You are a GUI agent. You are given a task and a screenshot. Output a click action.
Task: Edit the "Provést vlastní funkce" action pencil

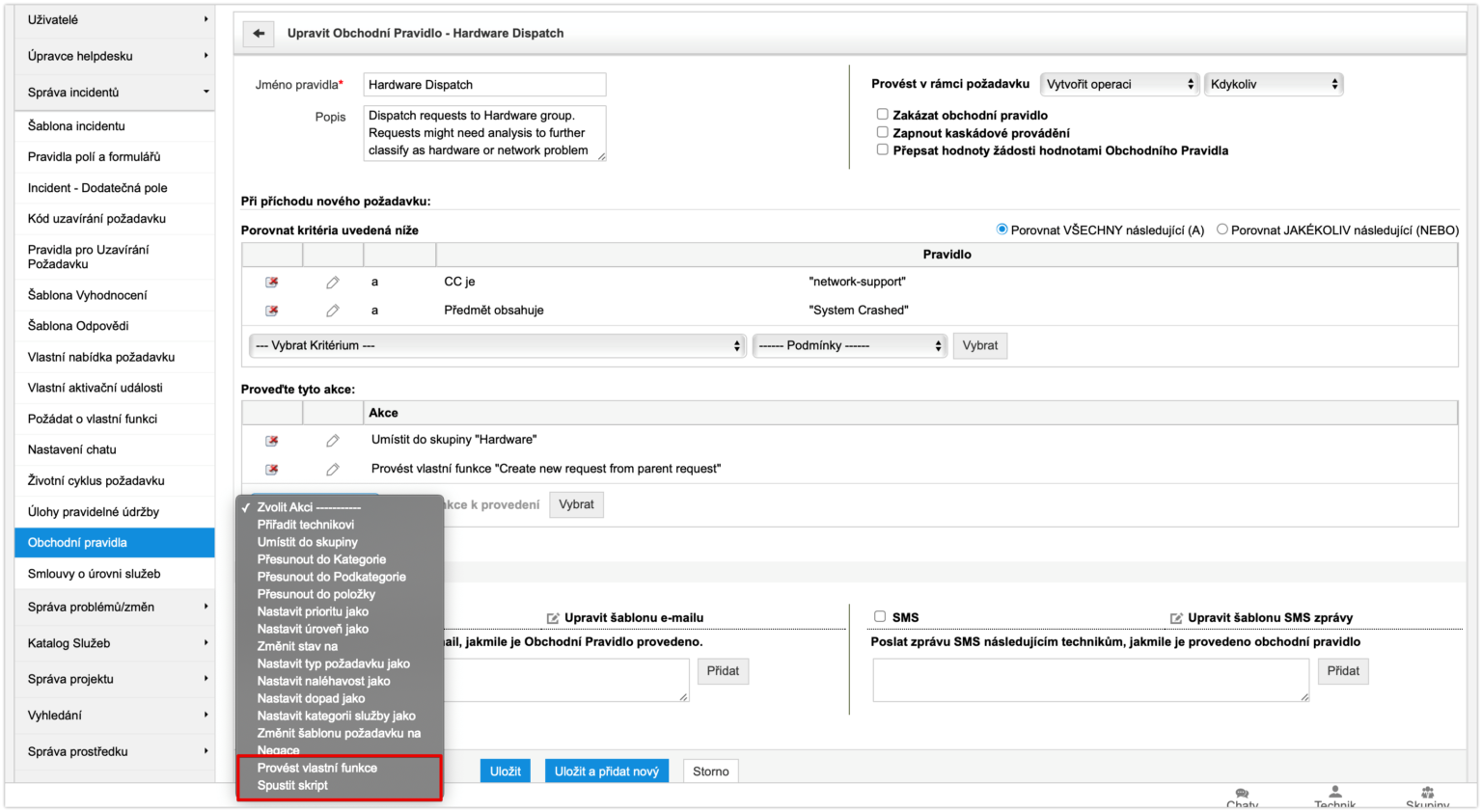tap(333, 470)
